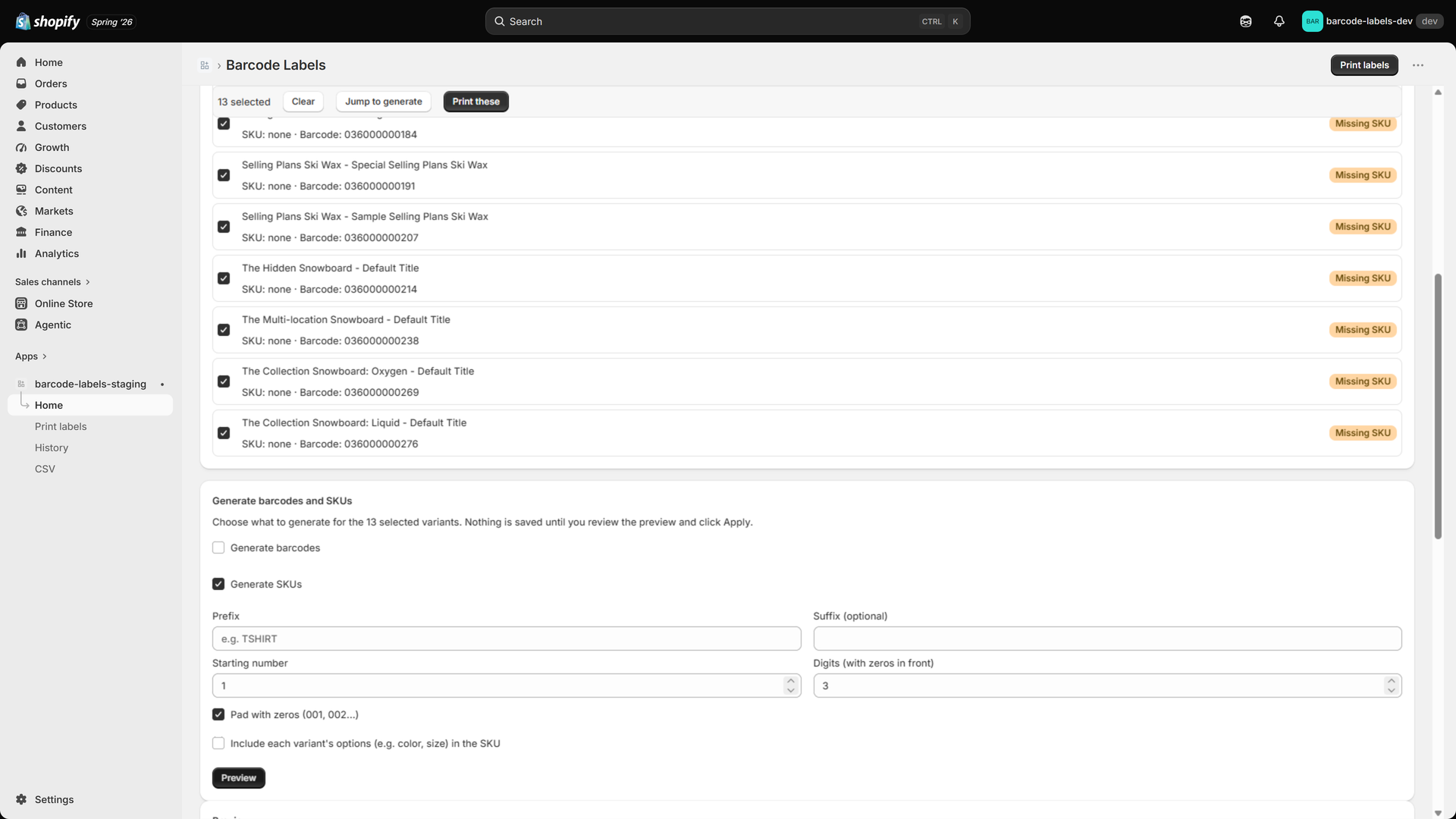The height and width of the screenshot is (819, 1456).
Task: Click the Shopify logo
Action: pyautogui.click(x=48, y=21)
